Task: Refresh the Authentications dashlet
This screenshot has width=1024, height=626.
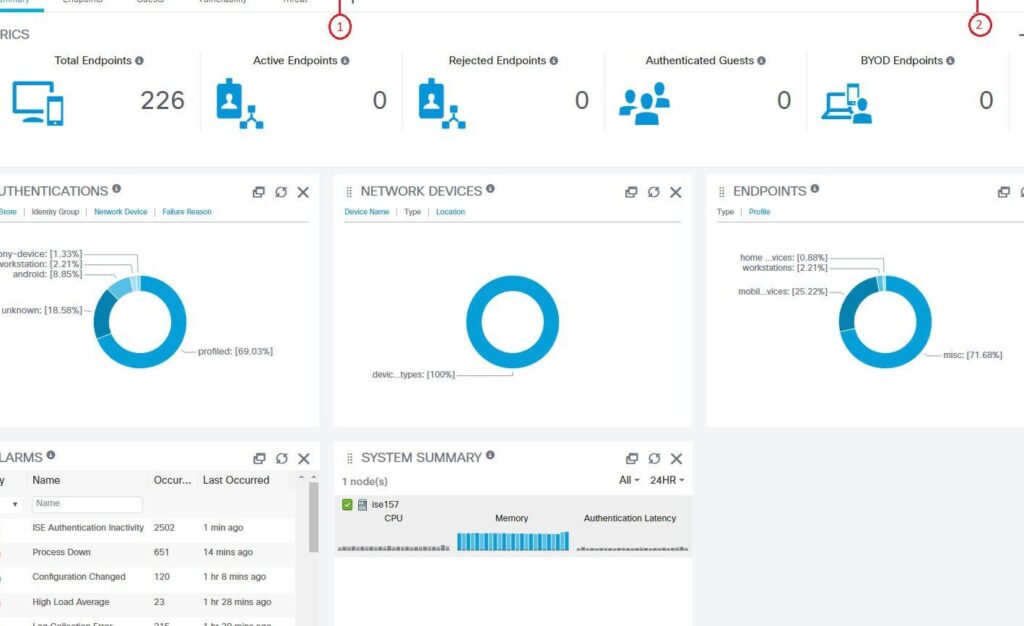Action: point(281,192)
